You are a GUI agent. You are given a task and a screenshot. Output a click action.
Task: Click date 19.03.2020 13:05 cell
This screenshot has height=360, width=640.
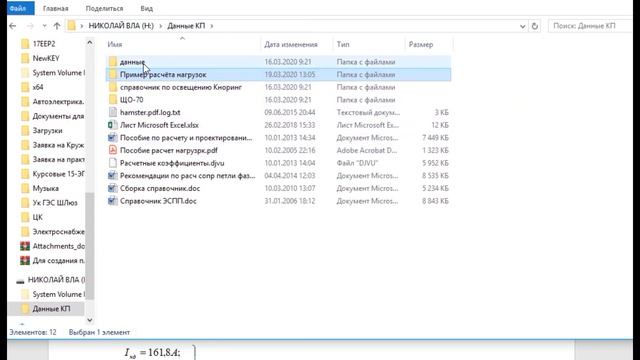click(x=289, y=75)
